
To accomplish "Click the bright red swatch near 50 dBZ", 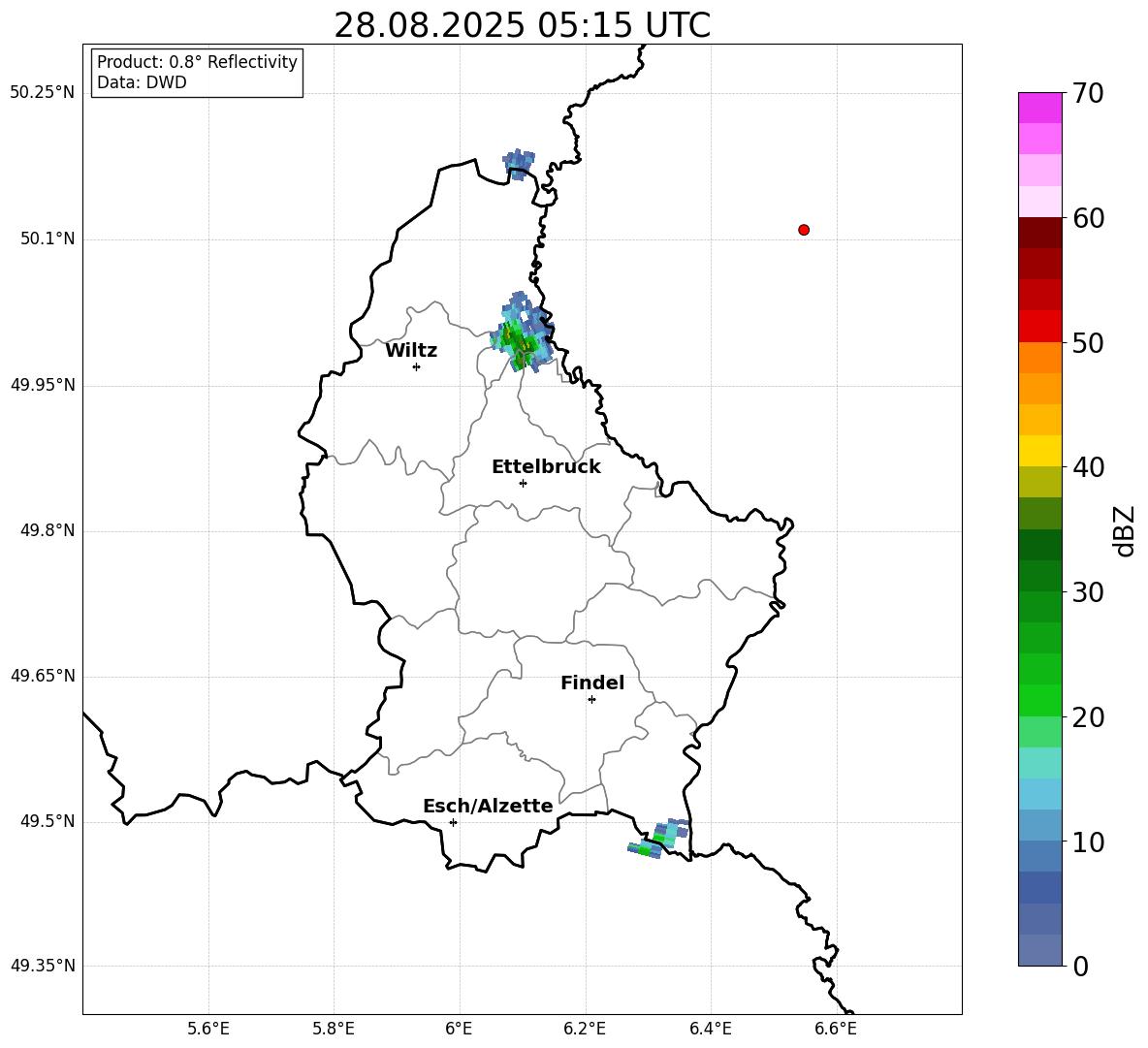I will [1039, 327].
